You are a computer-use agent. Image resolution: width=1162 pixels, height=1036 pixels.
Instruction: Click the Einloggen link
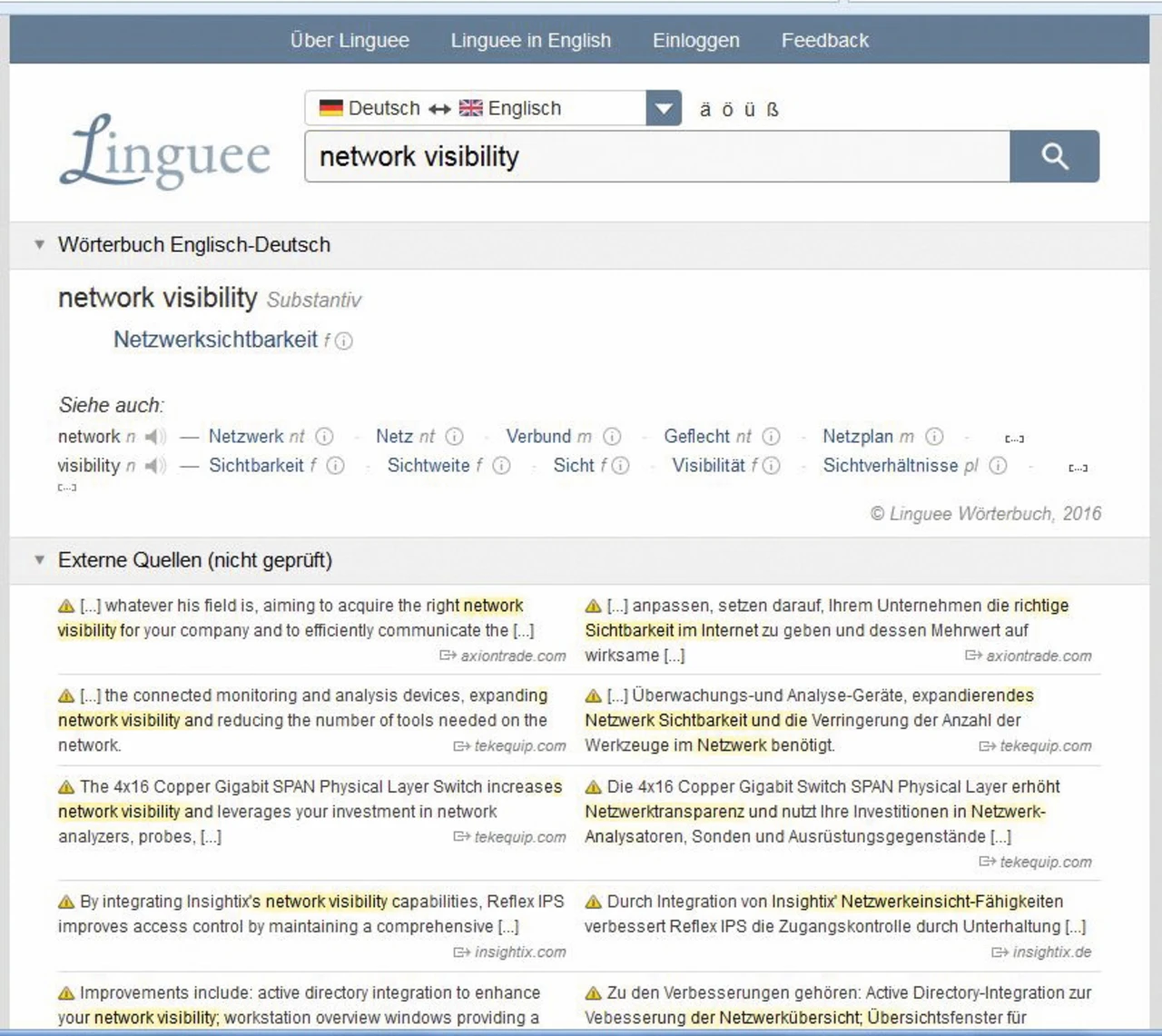(x=695, y=40)
